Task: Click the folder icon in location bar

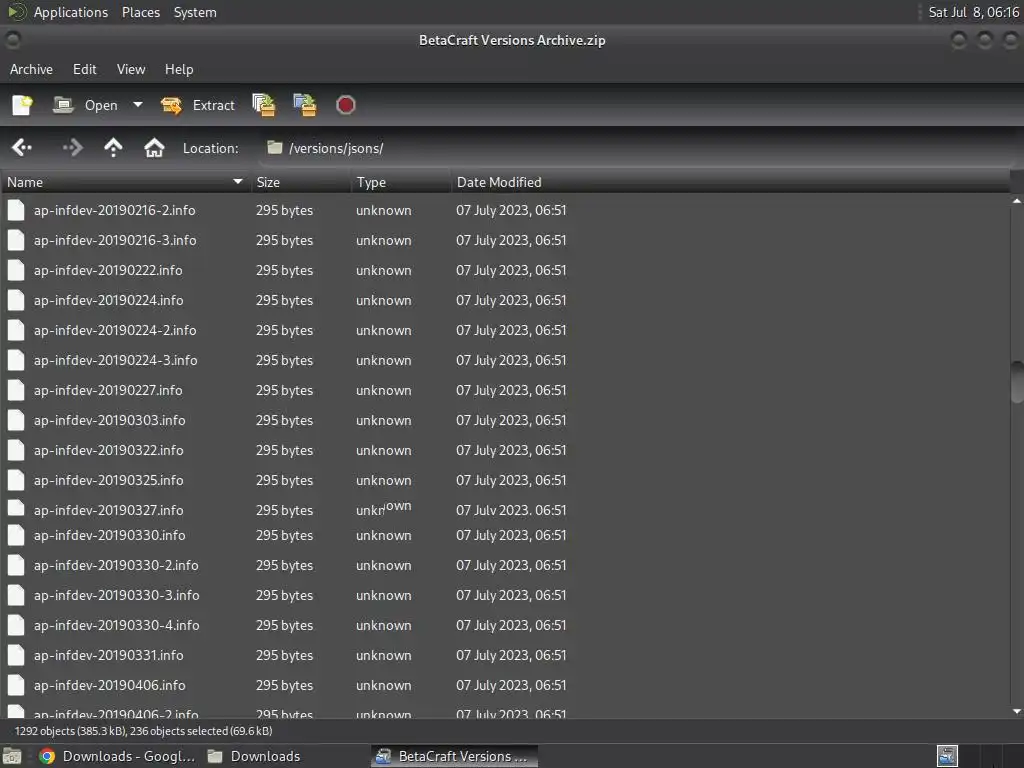Action: [275, 148]
